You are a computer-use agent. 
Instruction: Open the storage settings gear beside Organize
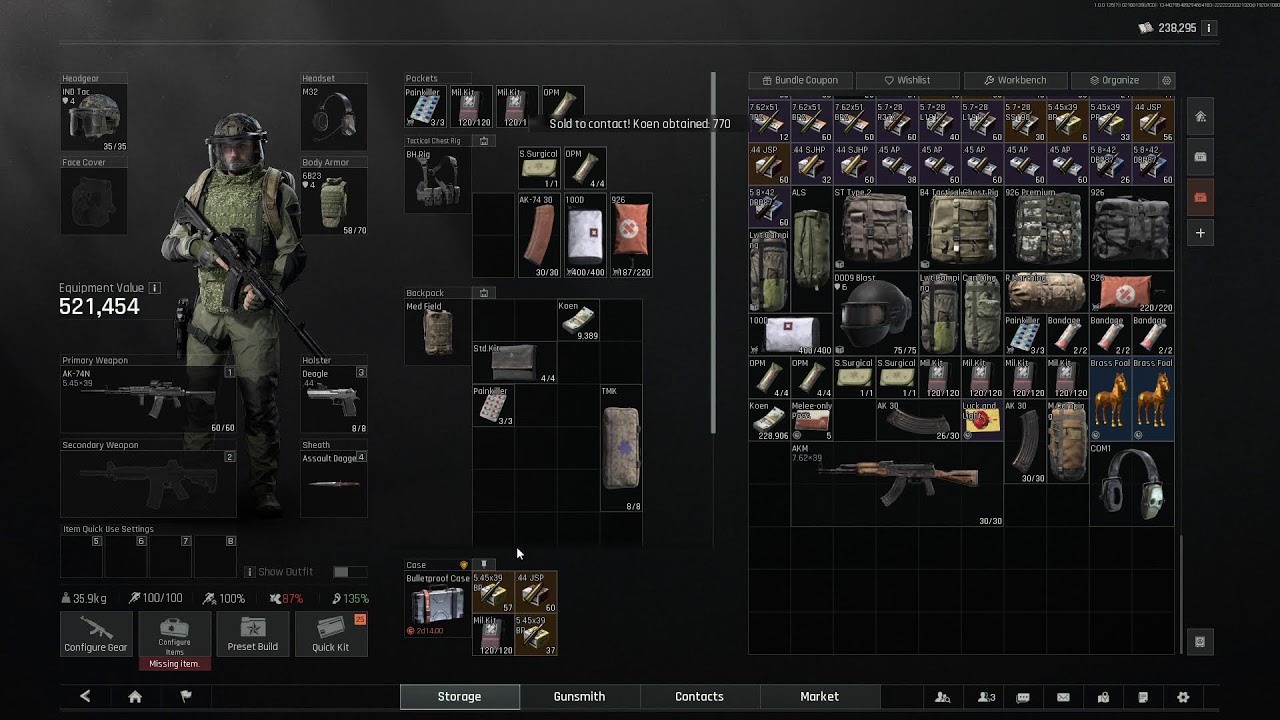click(1166, 80)
